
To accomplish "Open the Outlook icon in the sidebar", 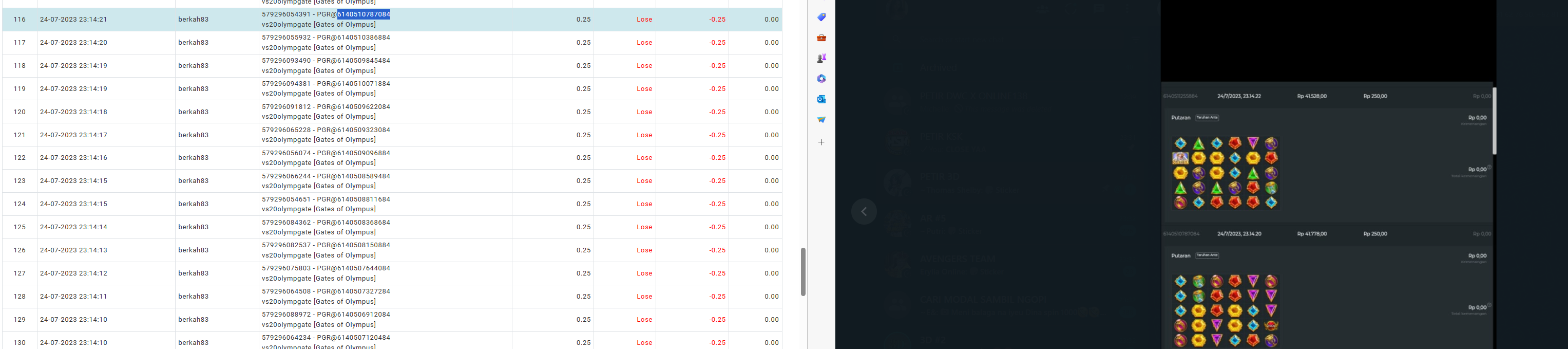I will 821,99.
